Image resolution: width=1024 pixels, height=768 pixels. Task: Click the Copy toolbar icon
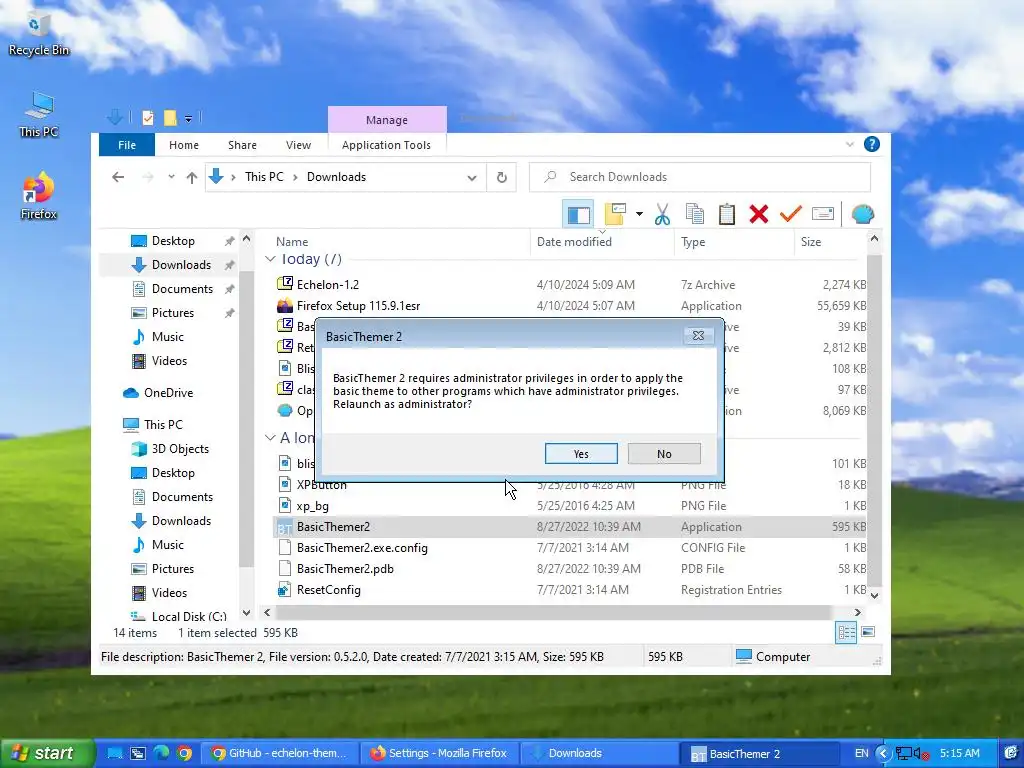pyautogui.click(x=694, y=214)
